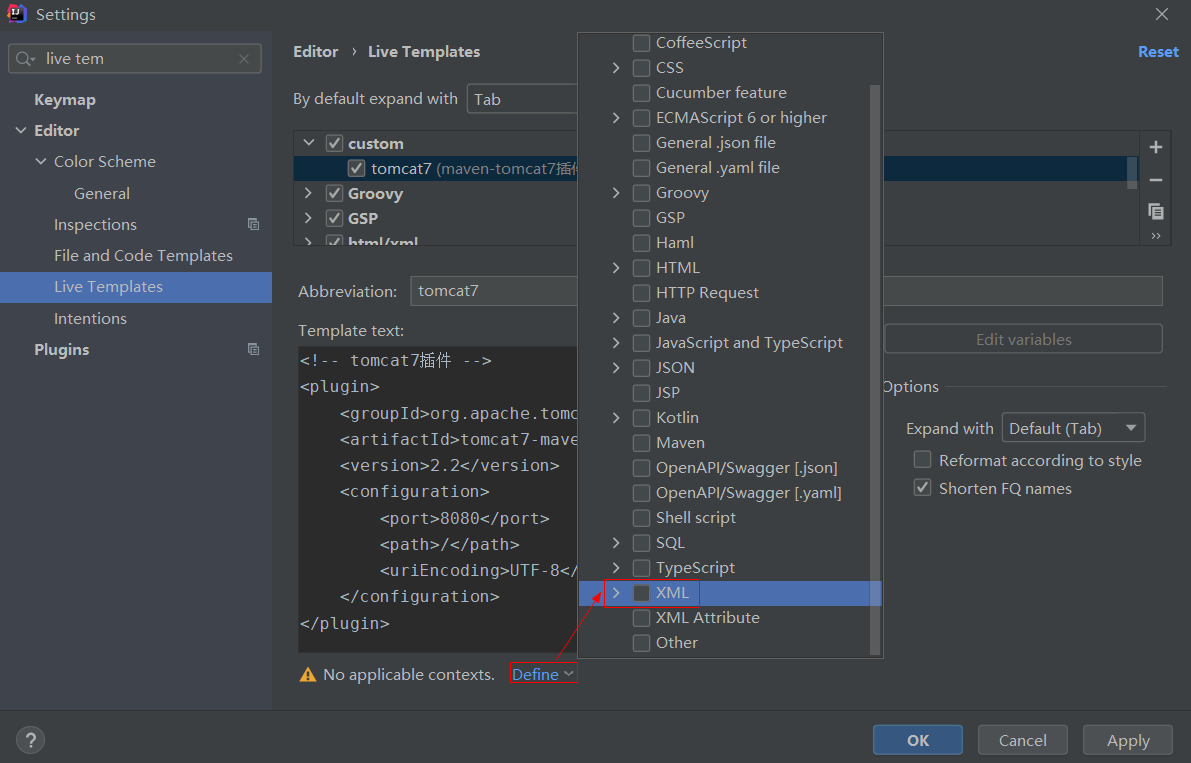Open Keymap settings page
This screenshot has height=763, width=1191.
pos(65,99)
